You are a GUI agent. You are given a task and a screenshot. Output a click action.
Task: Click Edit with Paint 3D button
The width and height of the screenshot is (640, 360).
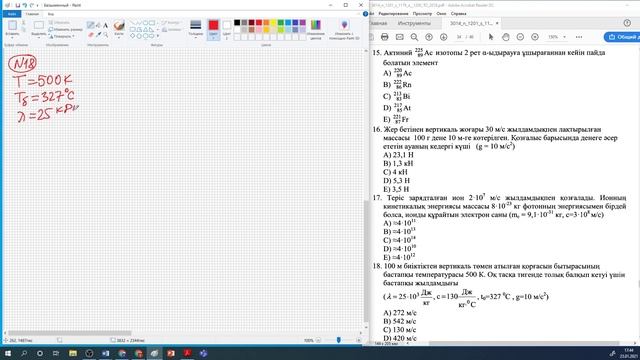click(x=344, y=29)
